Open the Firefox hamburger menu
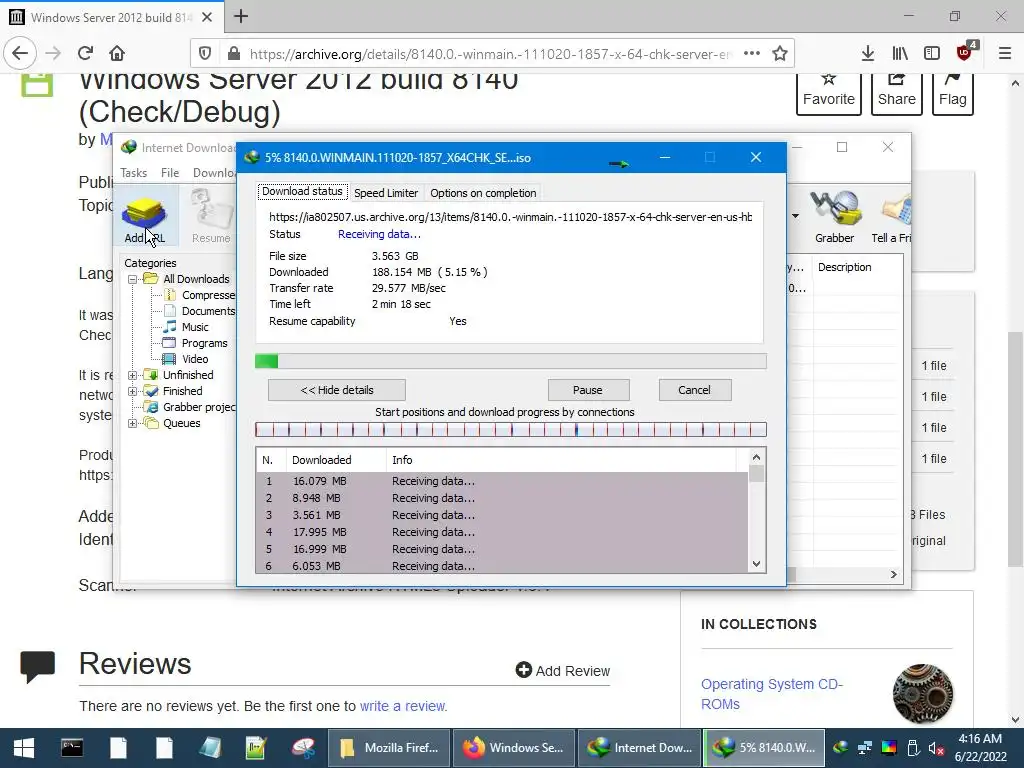 pos(1005,54)
